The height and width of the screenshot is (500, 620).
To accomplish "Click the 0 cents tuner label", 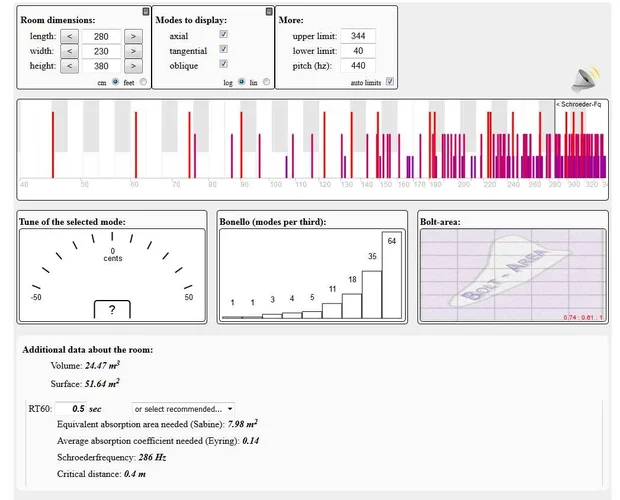I will click(x=113, y=255).
